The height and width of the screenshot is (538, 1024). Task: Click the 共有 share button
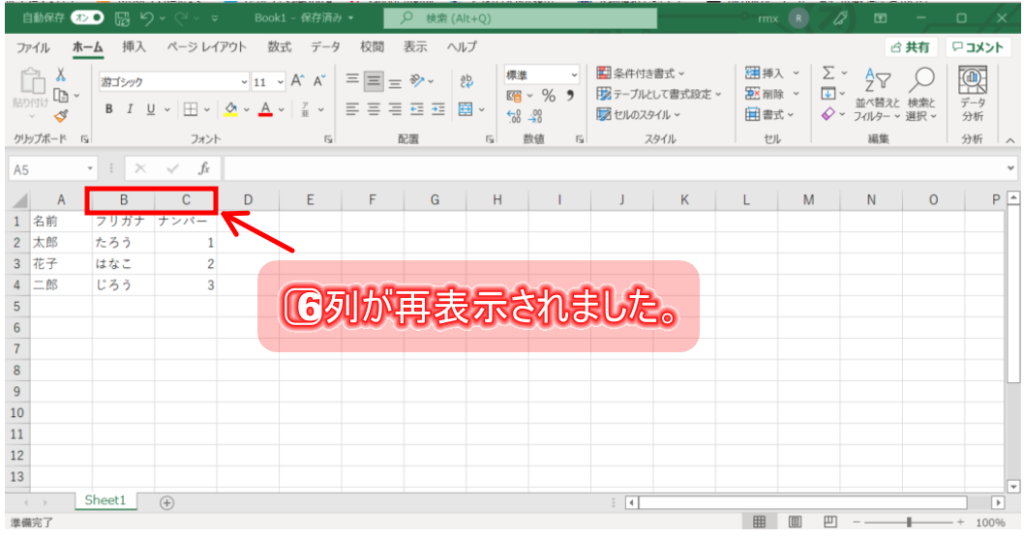point(909,47)
